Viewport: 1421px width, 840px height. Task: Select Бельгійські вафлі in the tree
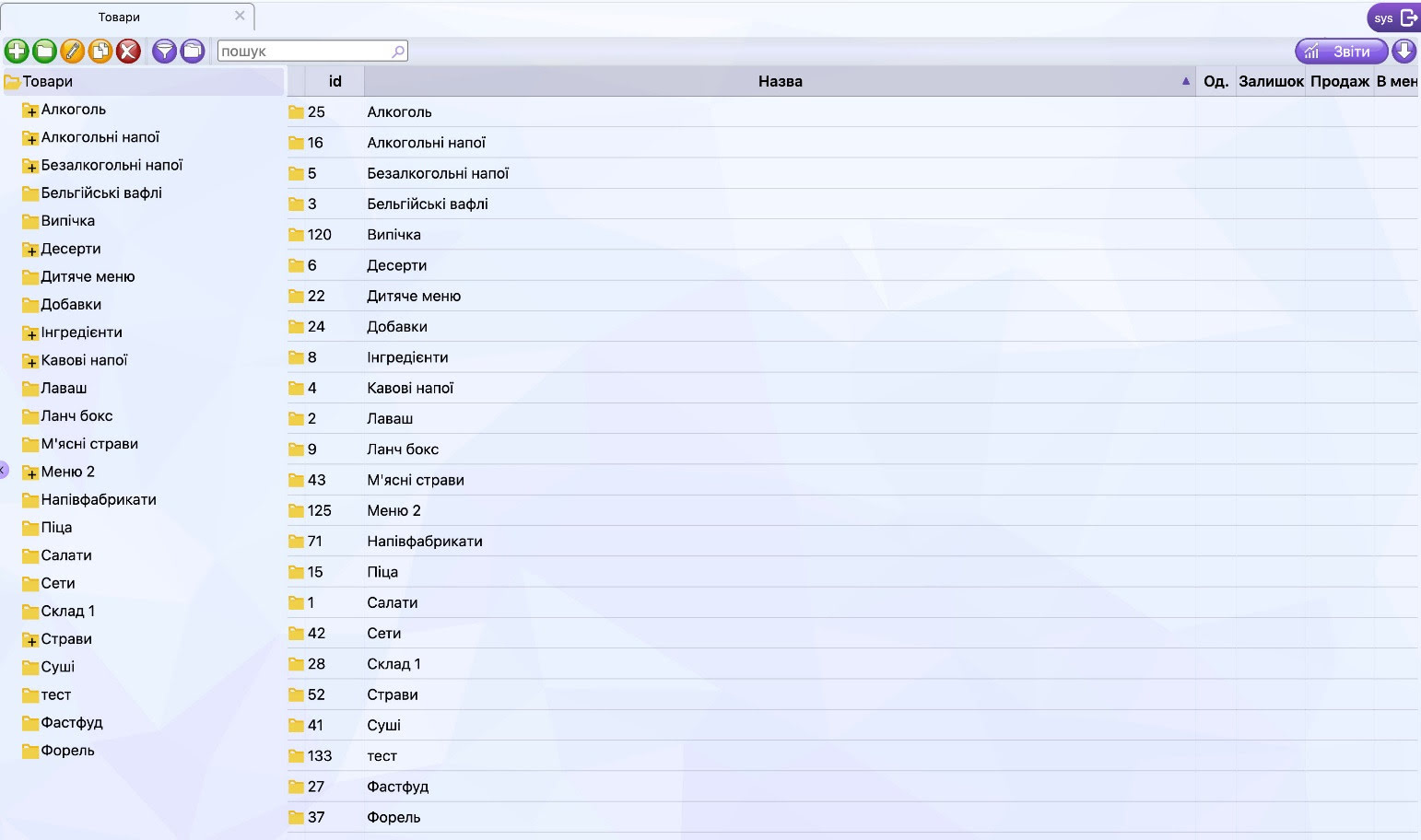point(101,192)
